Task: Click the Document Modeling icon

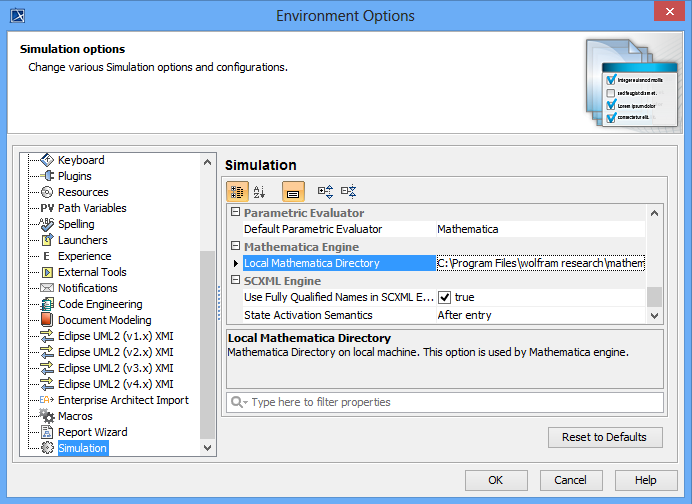Action: 47,320
